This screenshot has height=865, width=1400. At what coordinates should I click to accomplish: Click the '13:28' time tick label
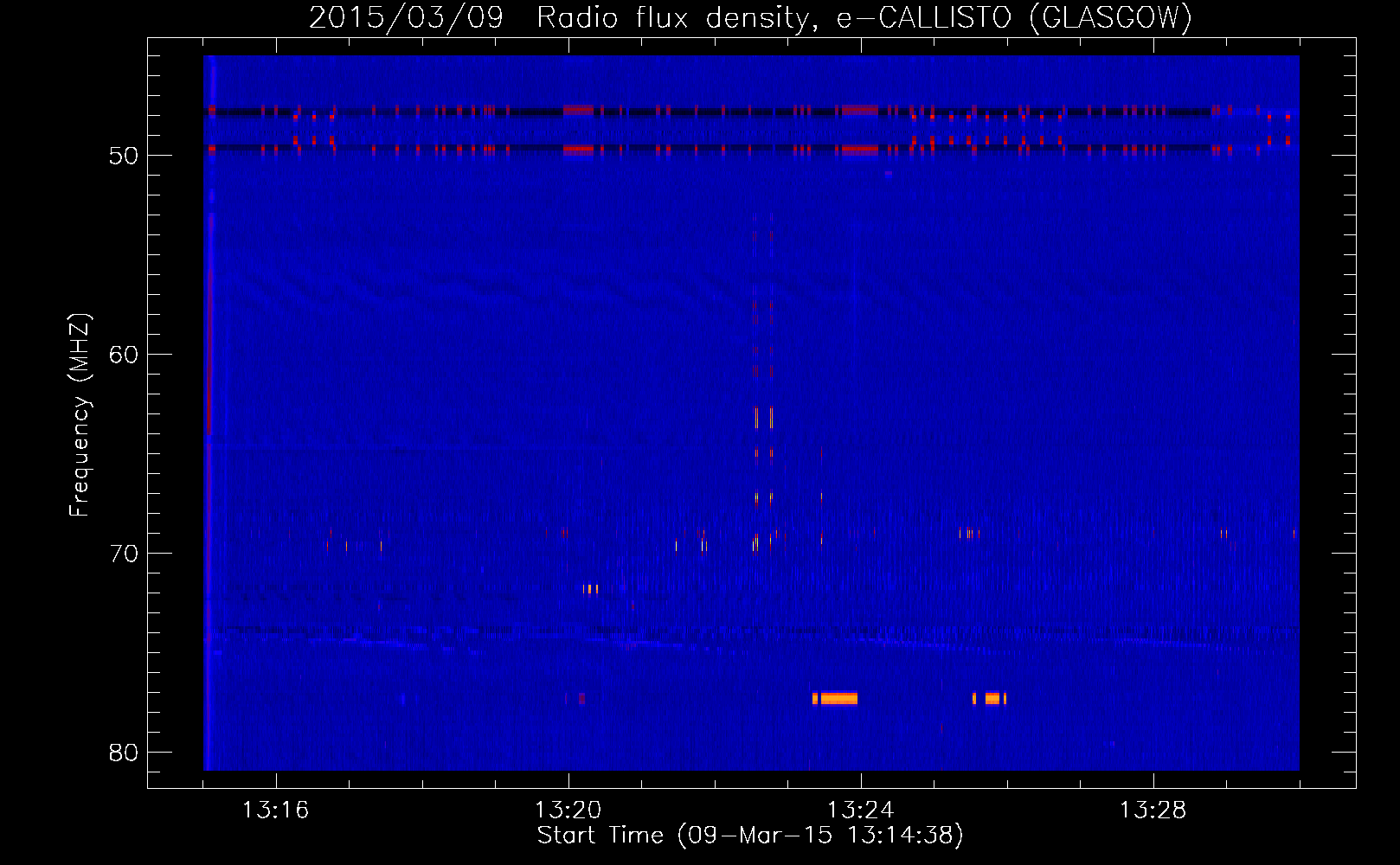[1153, 811]
